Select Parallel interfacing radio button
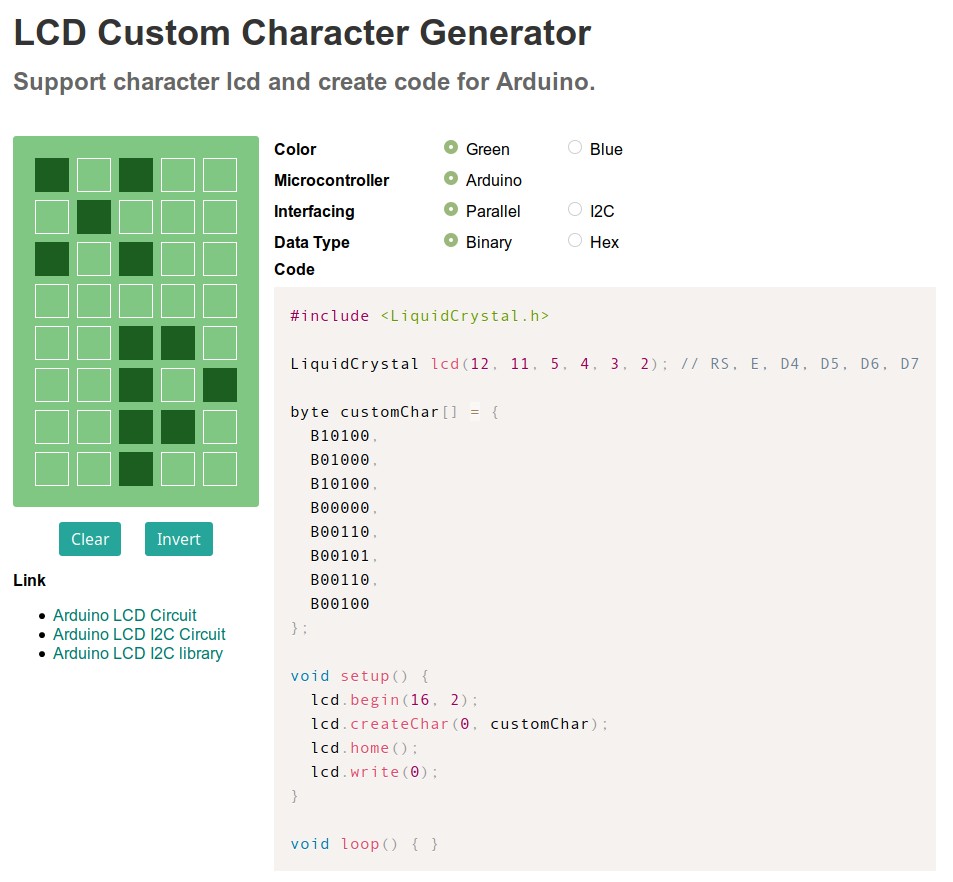The image size is (953, 882). pos(451,210)
